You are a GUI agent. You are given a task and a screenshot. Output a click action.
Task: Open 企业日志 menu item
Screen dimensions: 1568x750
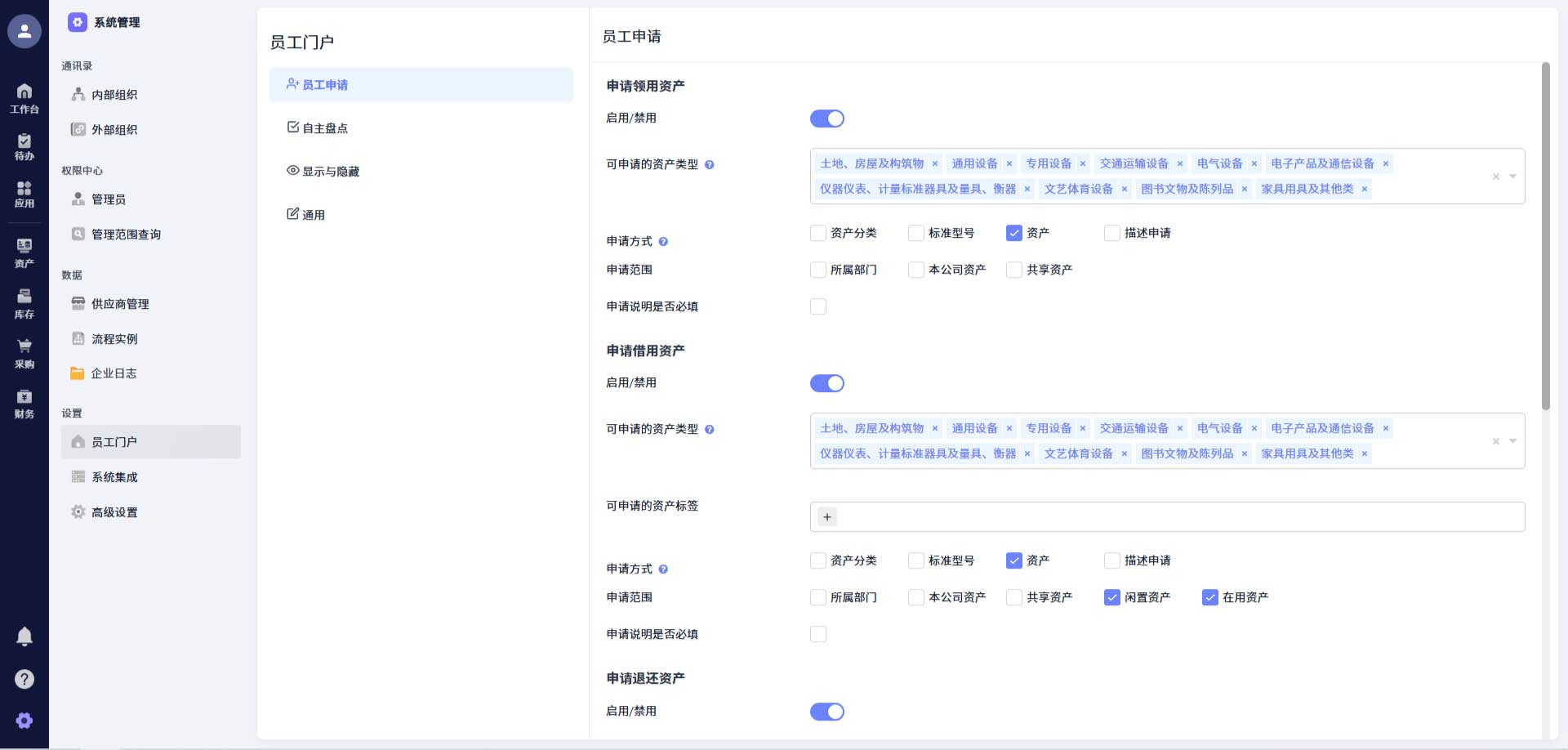151,373
